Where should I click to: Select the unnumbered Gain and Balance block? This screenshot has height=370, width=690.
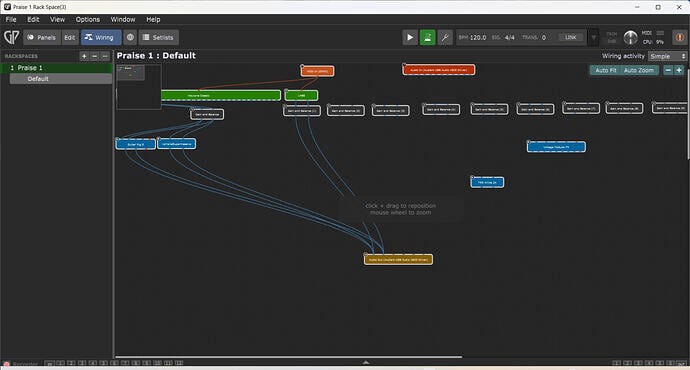tap(207, 114)
